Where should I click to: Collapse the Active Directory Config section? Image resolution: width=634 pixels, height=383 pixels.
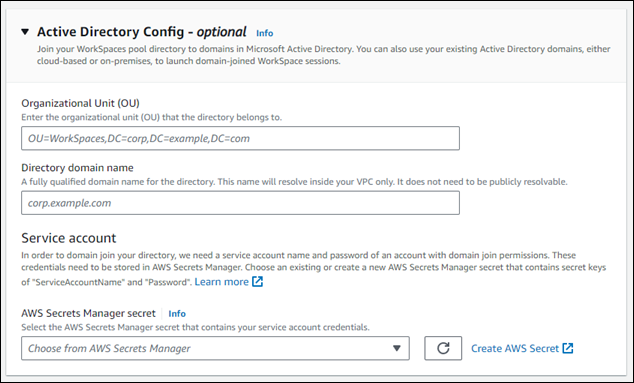point(25,32)
